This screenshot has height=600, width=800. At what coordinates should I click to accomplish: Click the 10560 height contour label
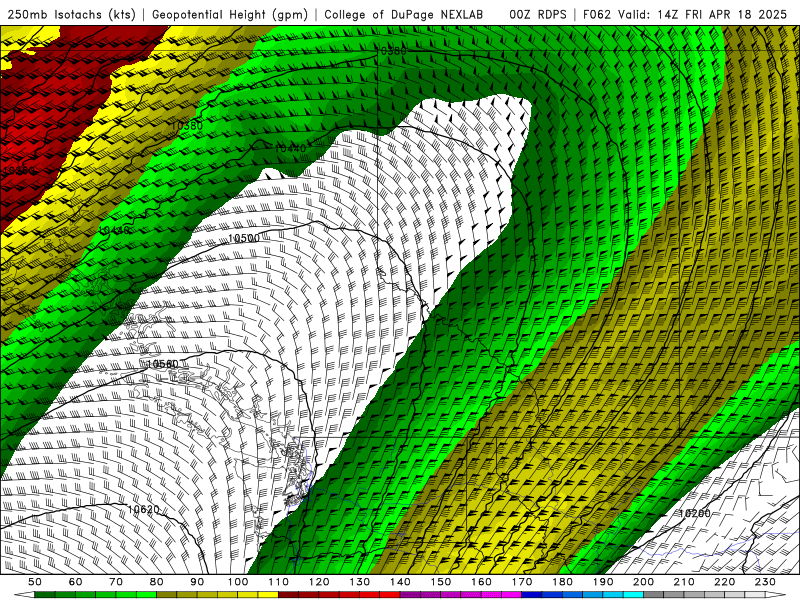162,364
